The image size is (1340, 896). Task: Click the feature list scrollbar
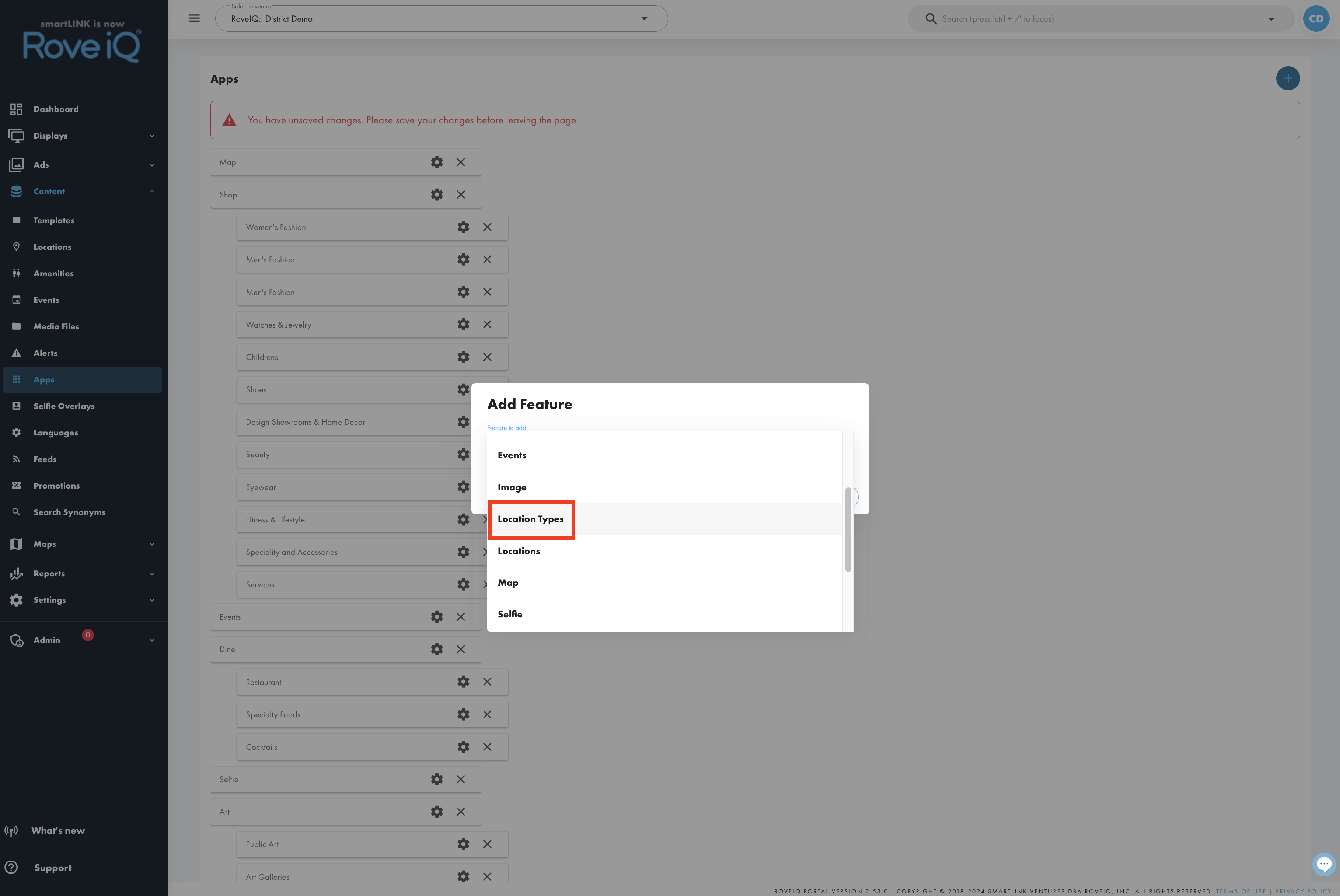pos(848,529)
